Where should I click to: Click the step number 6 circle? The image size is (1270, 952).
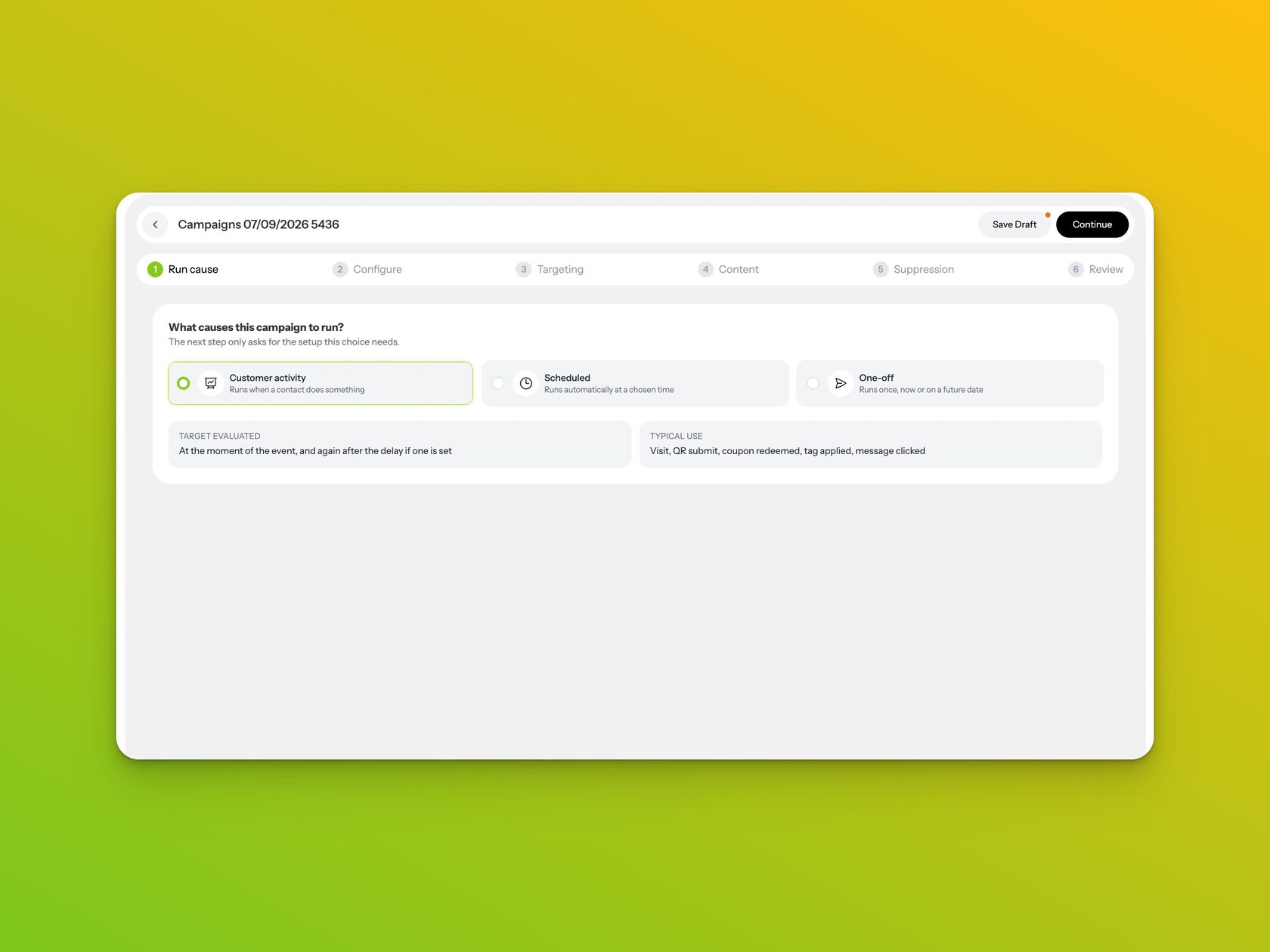click(x=1076, y=269)
